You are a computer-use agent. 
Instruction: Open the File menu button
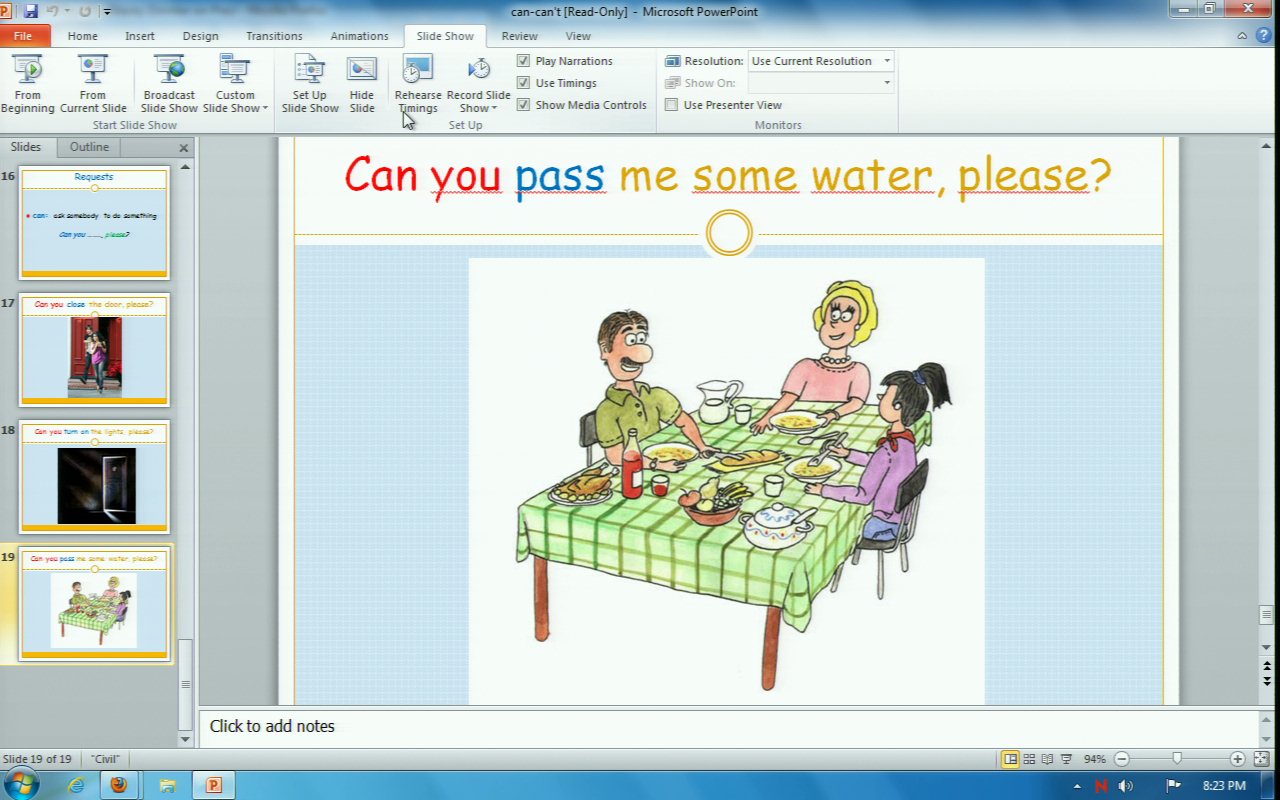tap(23, 36)
